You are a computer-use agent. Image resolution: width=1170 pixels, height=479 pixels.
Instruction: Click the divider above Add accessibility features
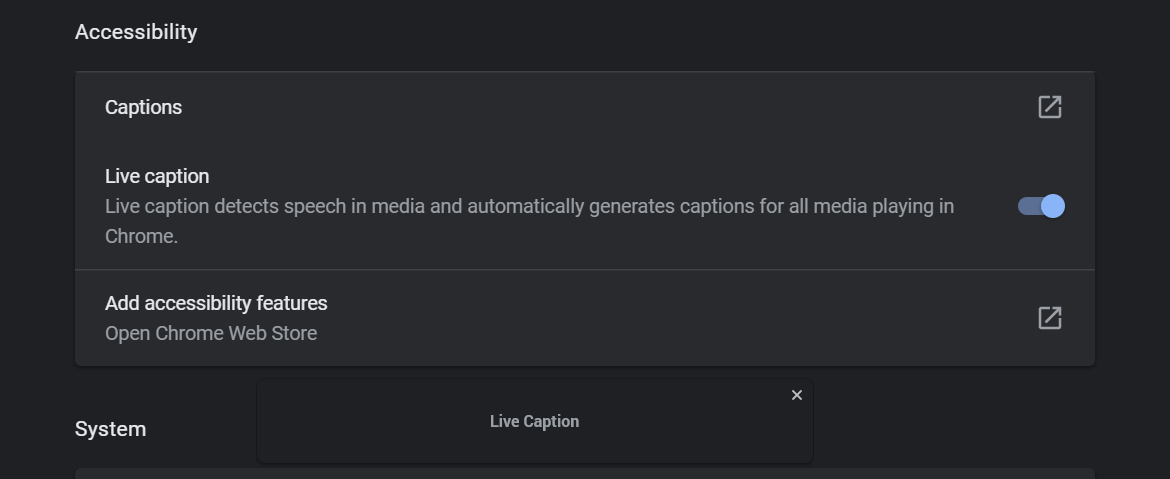[x=585, y=269]
